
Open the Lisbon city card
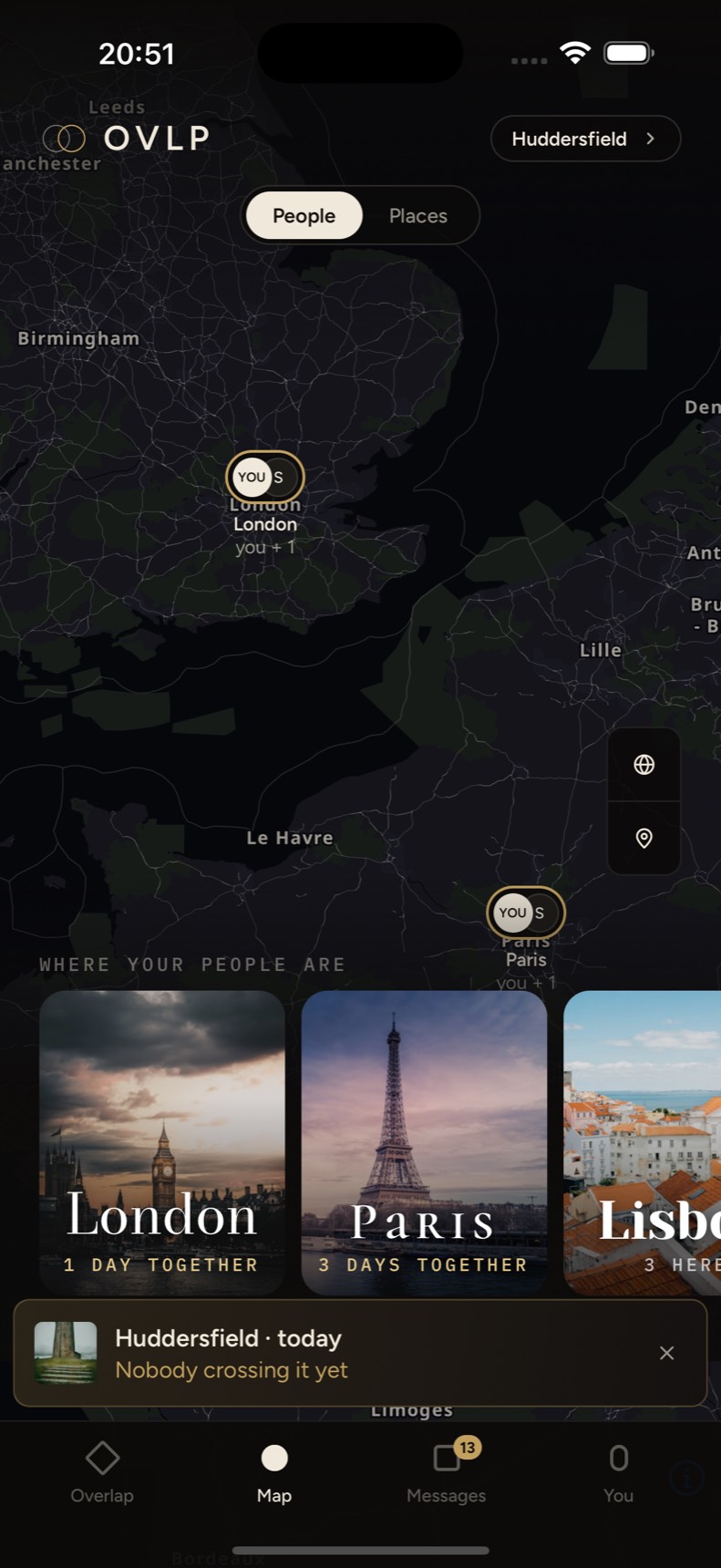pos(643,1142)
